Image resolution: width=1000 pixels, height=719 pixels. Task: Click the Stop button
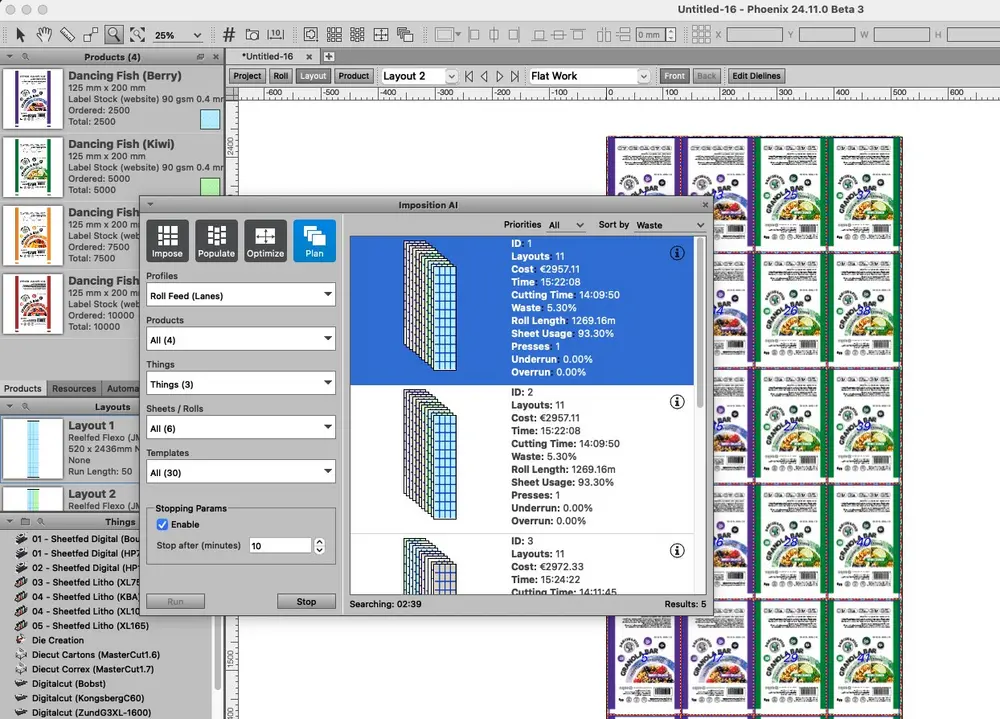tap(306, 602)
